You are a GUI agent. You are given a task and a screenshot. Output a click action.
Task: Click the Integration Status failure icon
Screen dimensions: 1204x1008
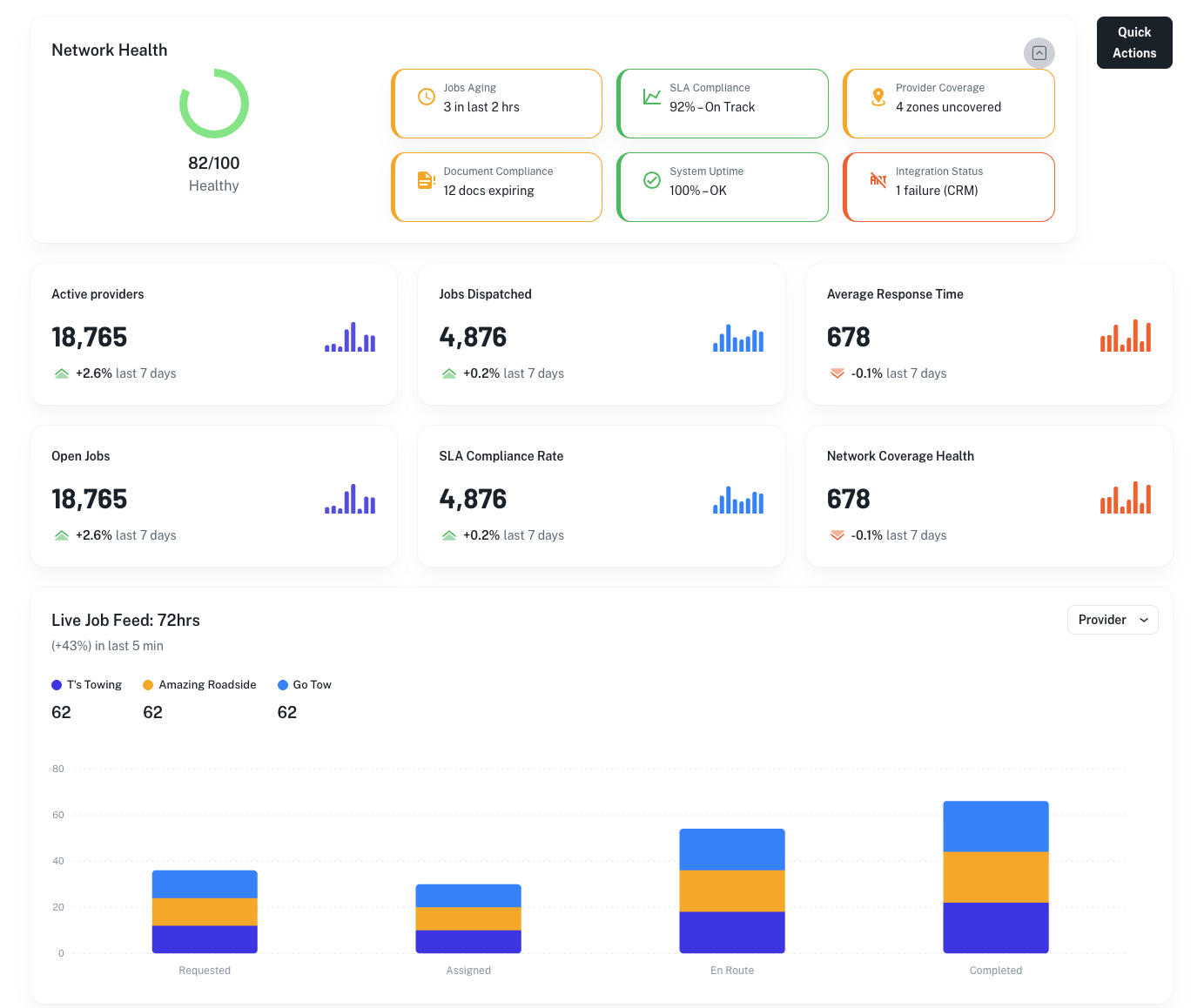(x=878, y=180)
